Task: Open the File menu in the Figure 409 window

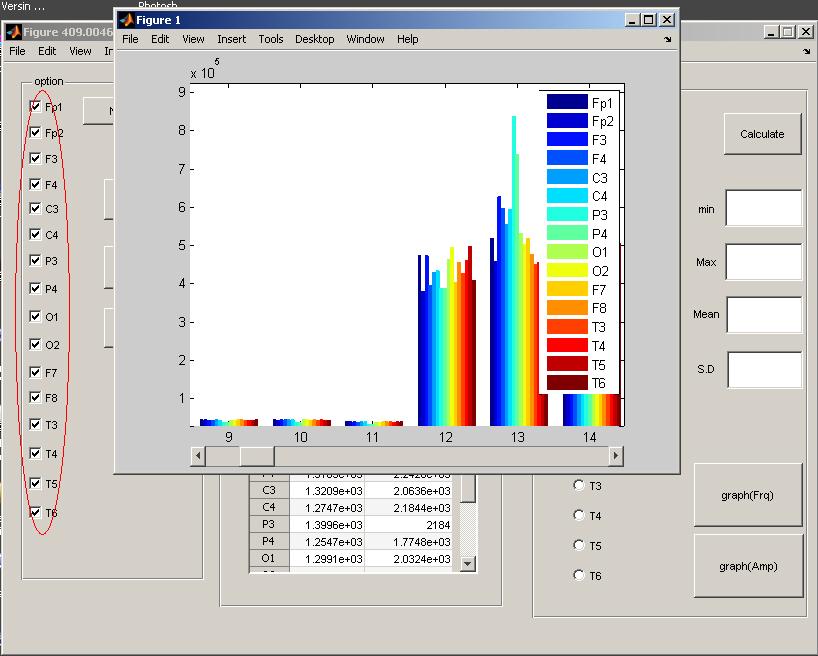Action: (x=17, y=51)
